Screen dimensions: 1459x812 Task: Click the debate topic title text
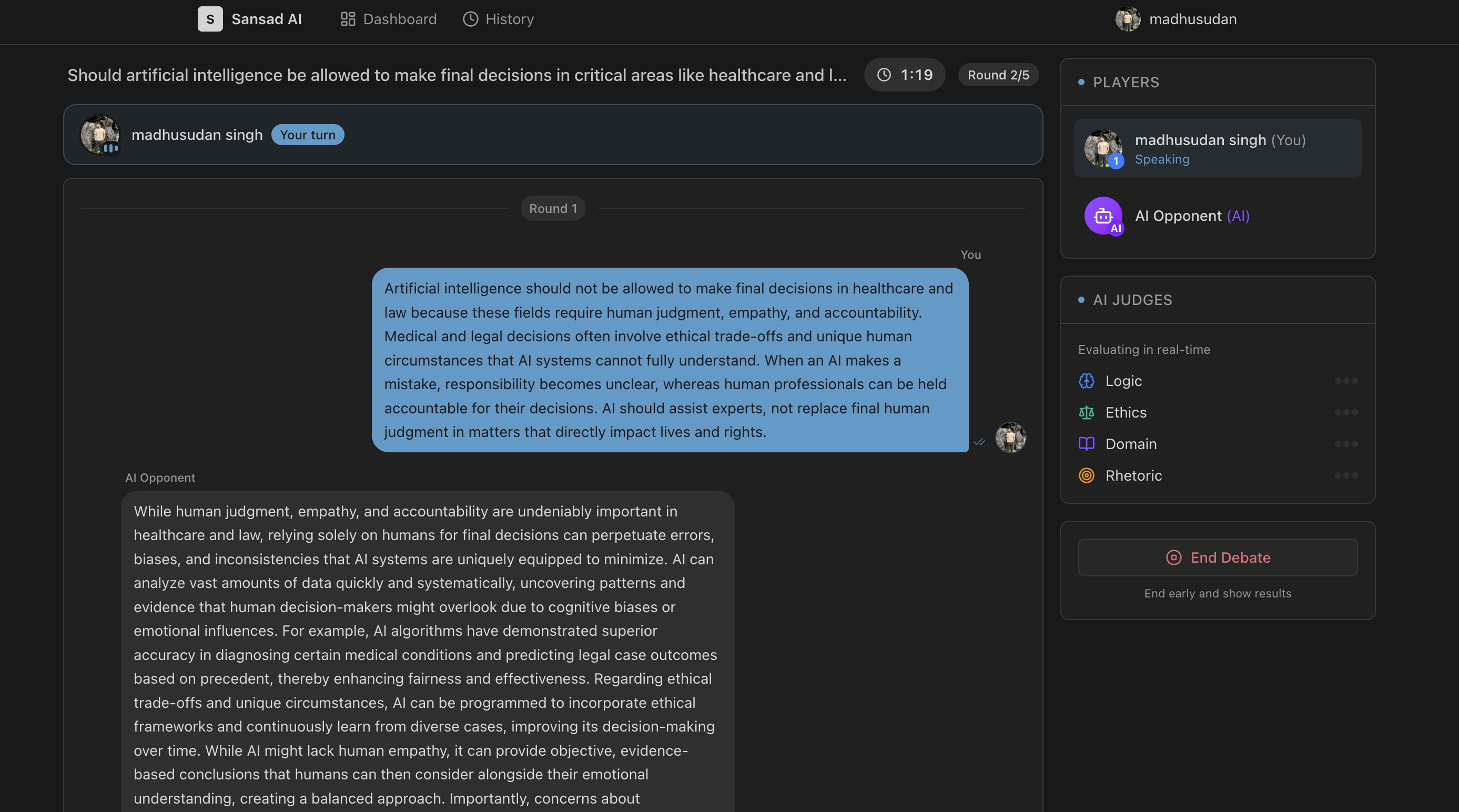pyautogui.click(x=457, y=75)
